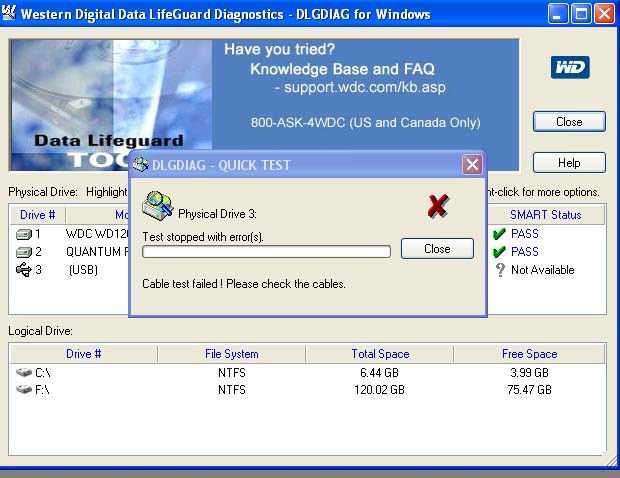
Task: Click the NTFS file system cell for C:\
Action: [x=232, y=372]
